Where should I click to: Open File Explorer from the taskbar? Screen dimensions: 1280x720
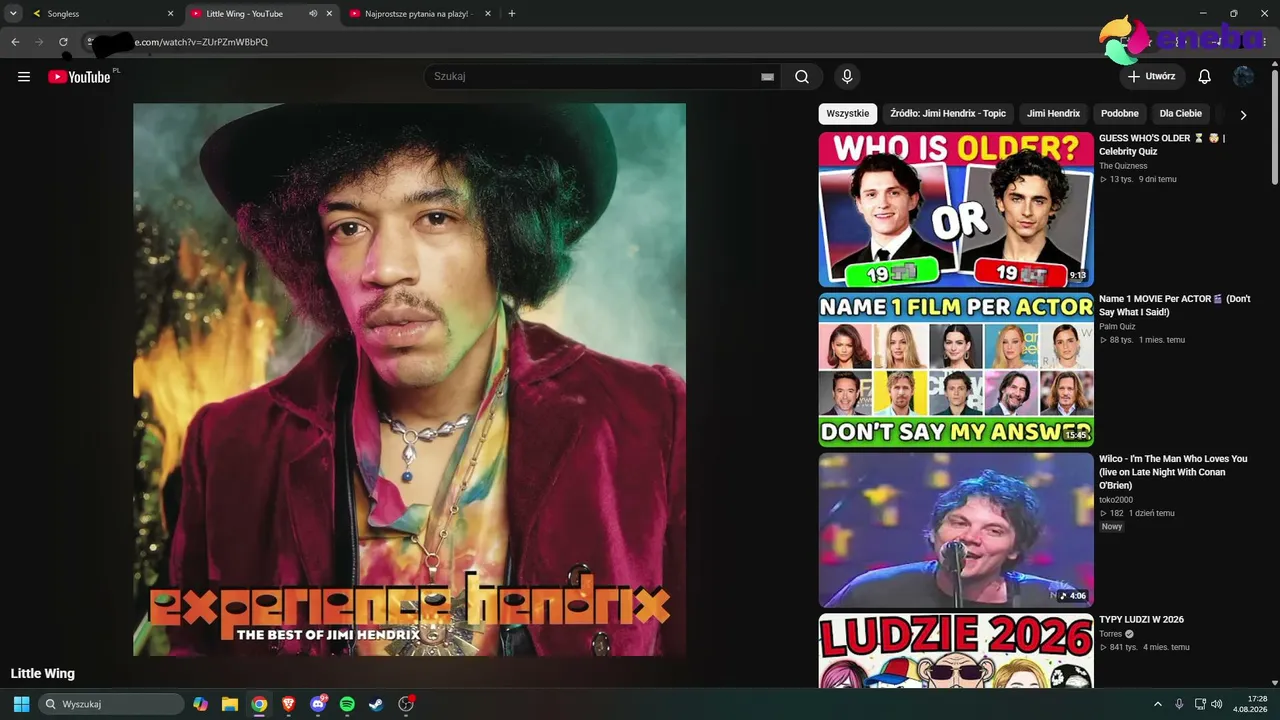pyautogui.click(x=230, y=704)
